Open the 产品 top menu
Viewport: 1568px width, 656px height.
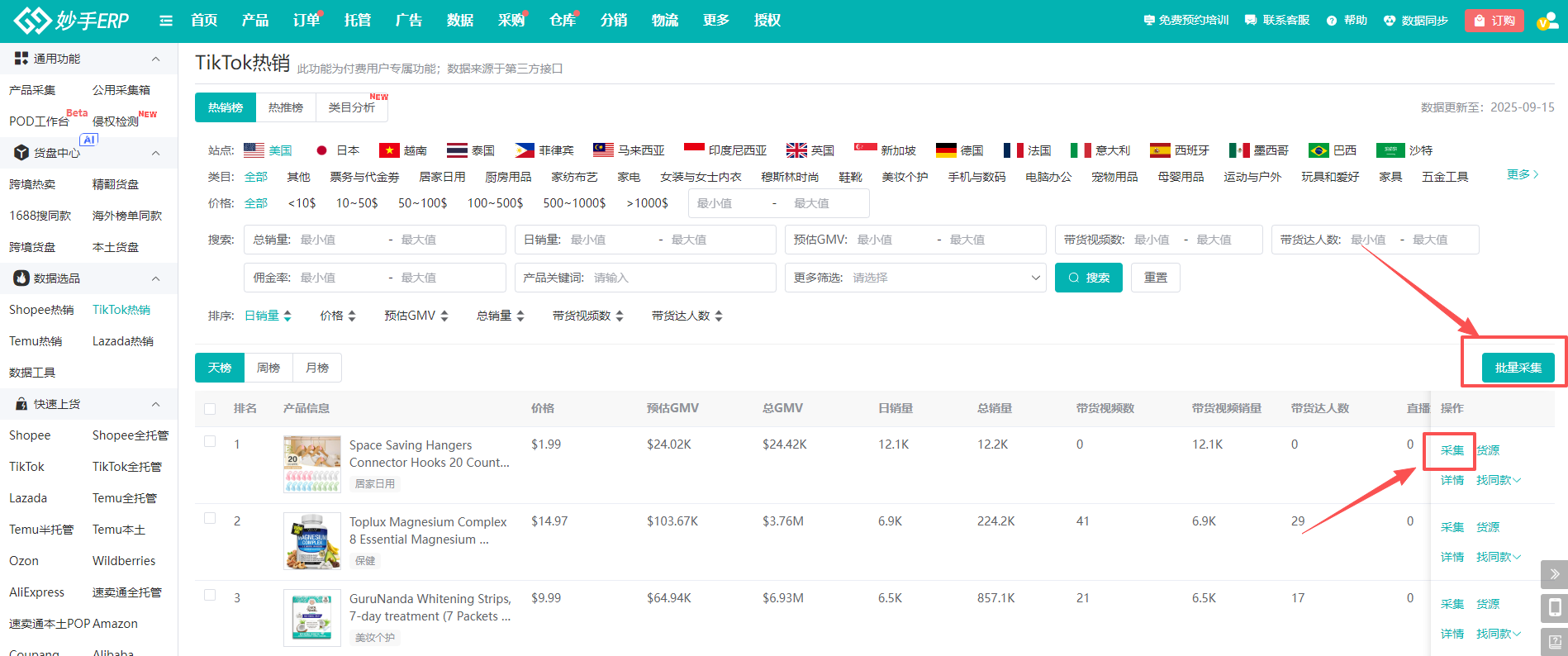255,21
